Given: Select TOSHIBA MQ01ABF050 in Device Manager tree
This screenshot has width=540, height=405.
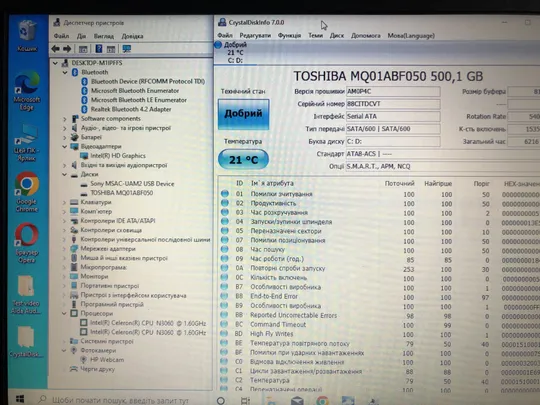Looking at the screenshot, I should click(x=122, y=193).
